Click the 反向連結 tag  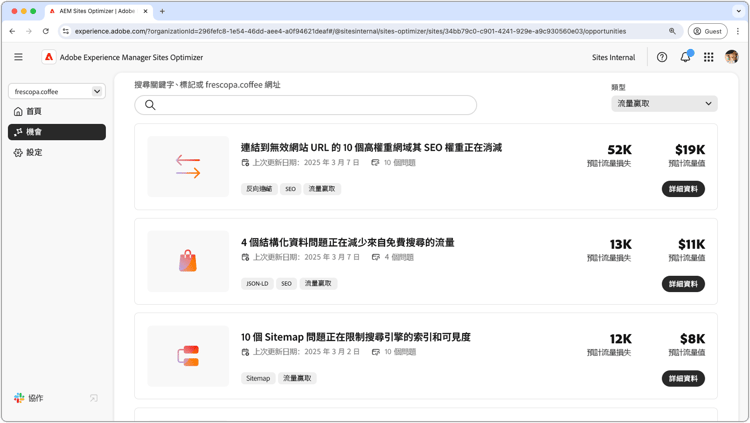(x=259, y=189)
